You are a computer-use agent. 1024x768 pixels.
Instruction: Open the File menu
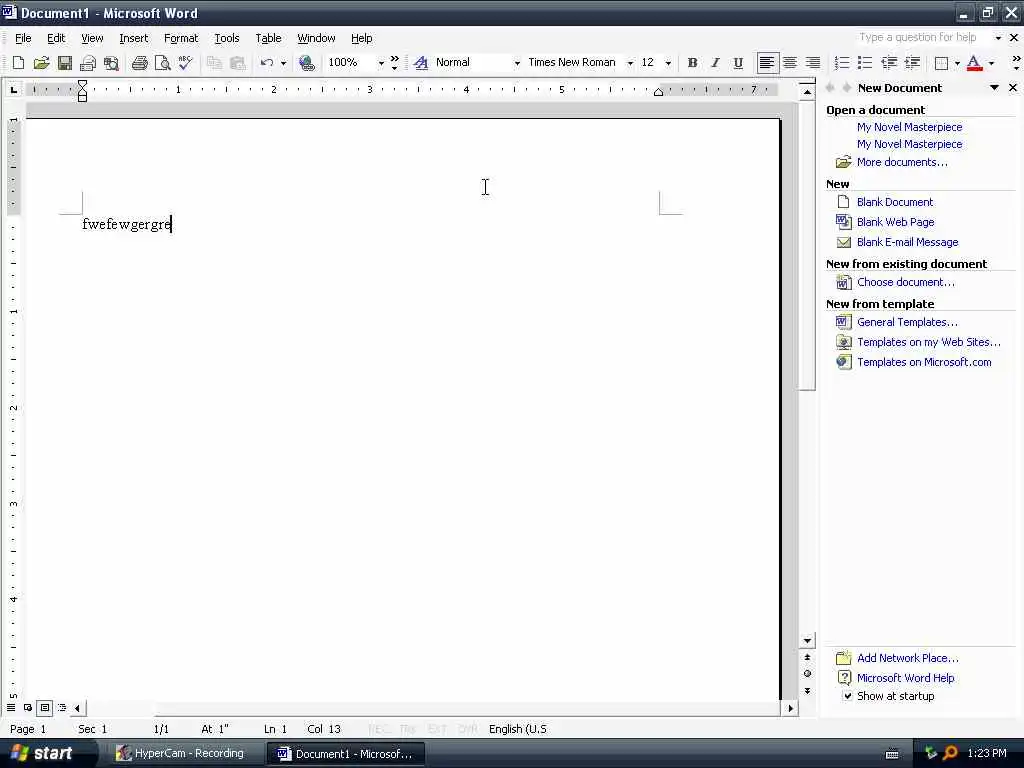(23, 38)
